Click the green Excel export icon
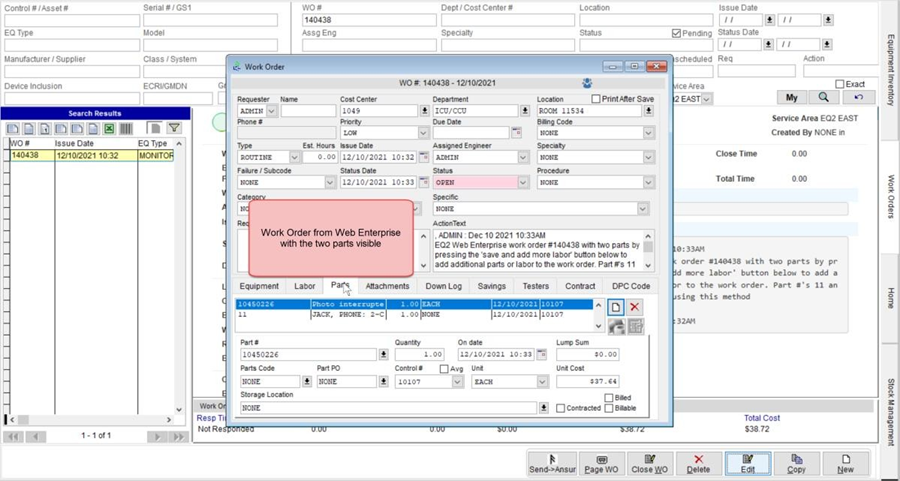 (109, 129)
